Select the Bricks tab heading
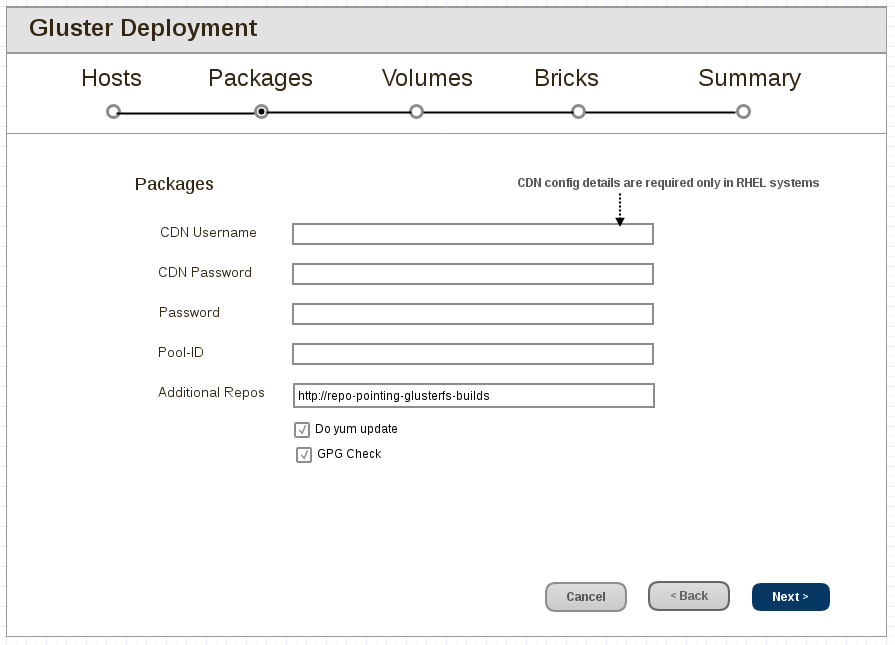The image size is (895, 645). (566, 78)
